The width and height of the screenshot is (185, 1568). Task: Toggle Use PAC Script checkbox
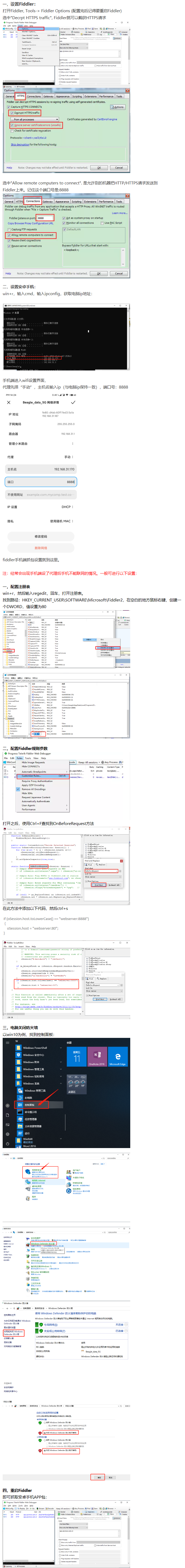[x=103, y=223]
